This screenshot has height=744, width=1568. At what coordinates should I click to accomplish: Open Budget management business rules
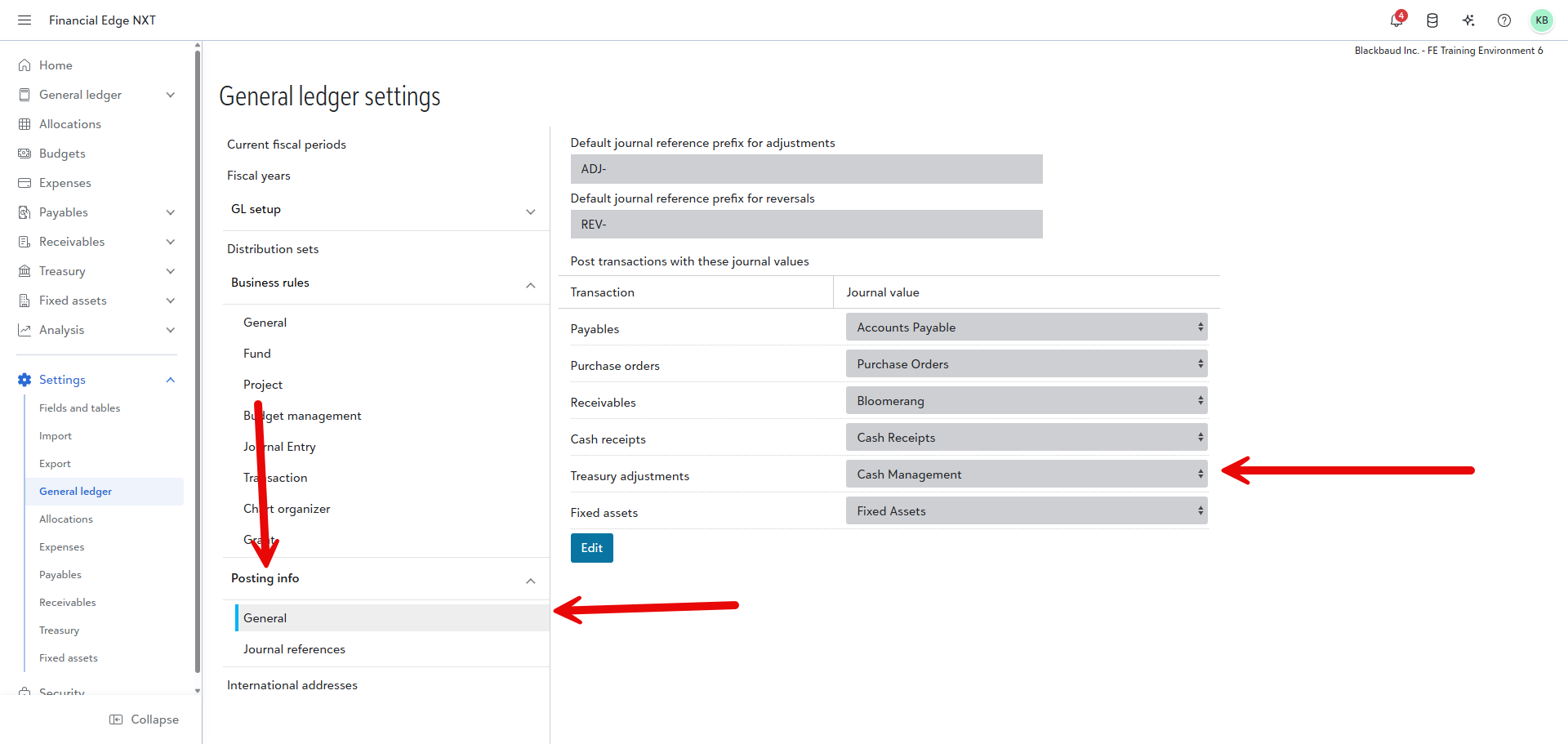(302, 416)
